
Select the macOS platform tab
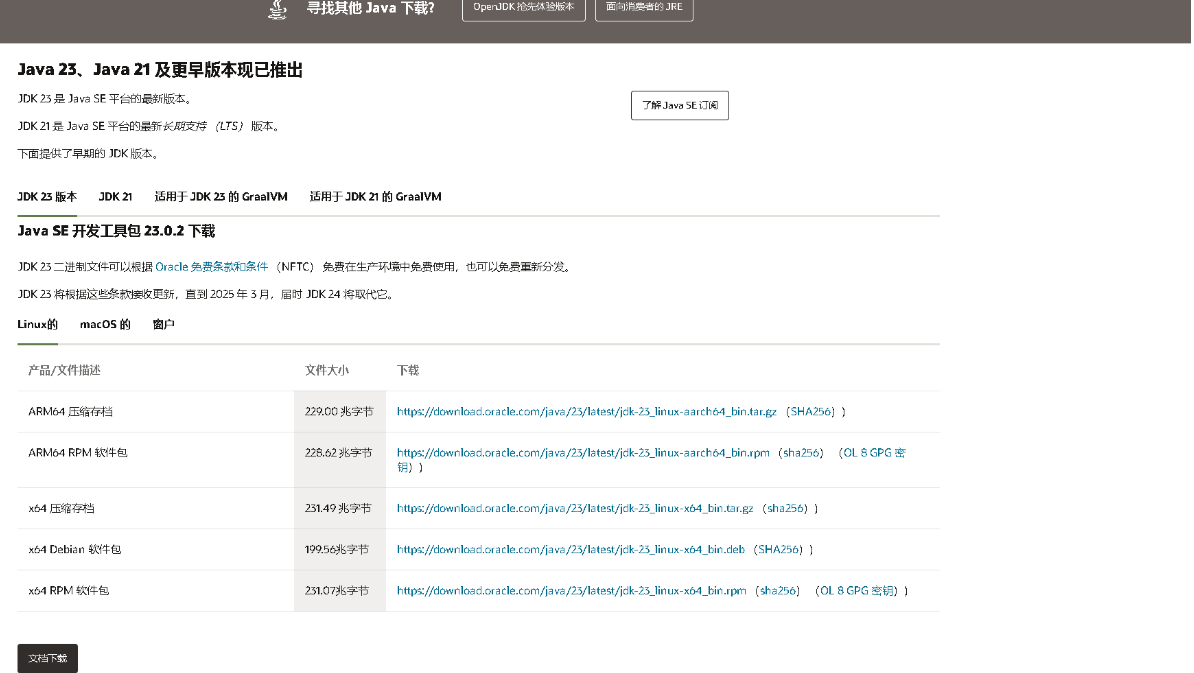(105, 325)
